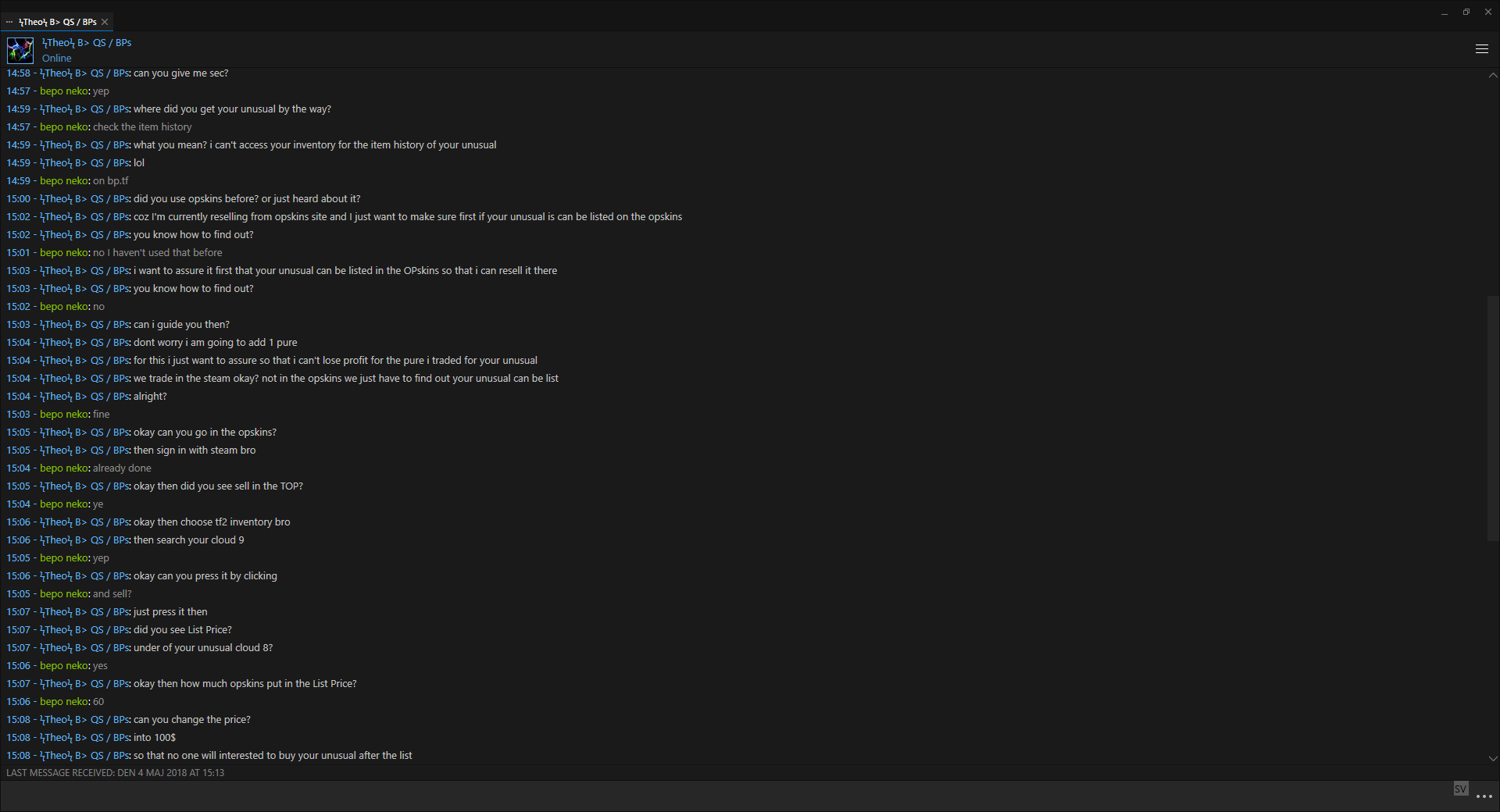
Task: Open the three-dot options beside message box
Action: click(x=1484, y=796)
